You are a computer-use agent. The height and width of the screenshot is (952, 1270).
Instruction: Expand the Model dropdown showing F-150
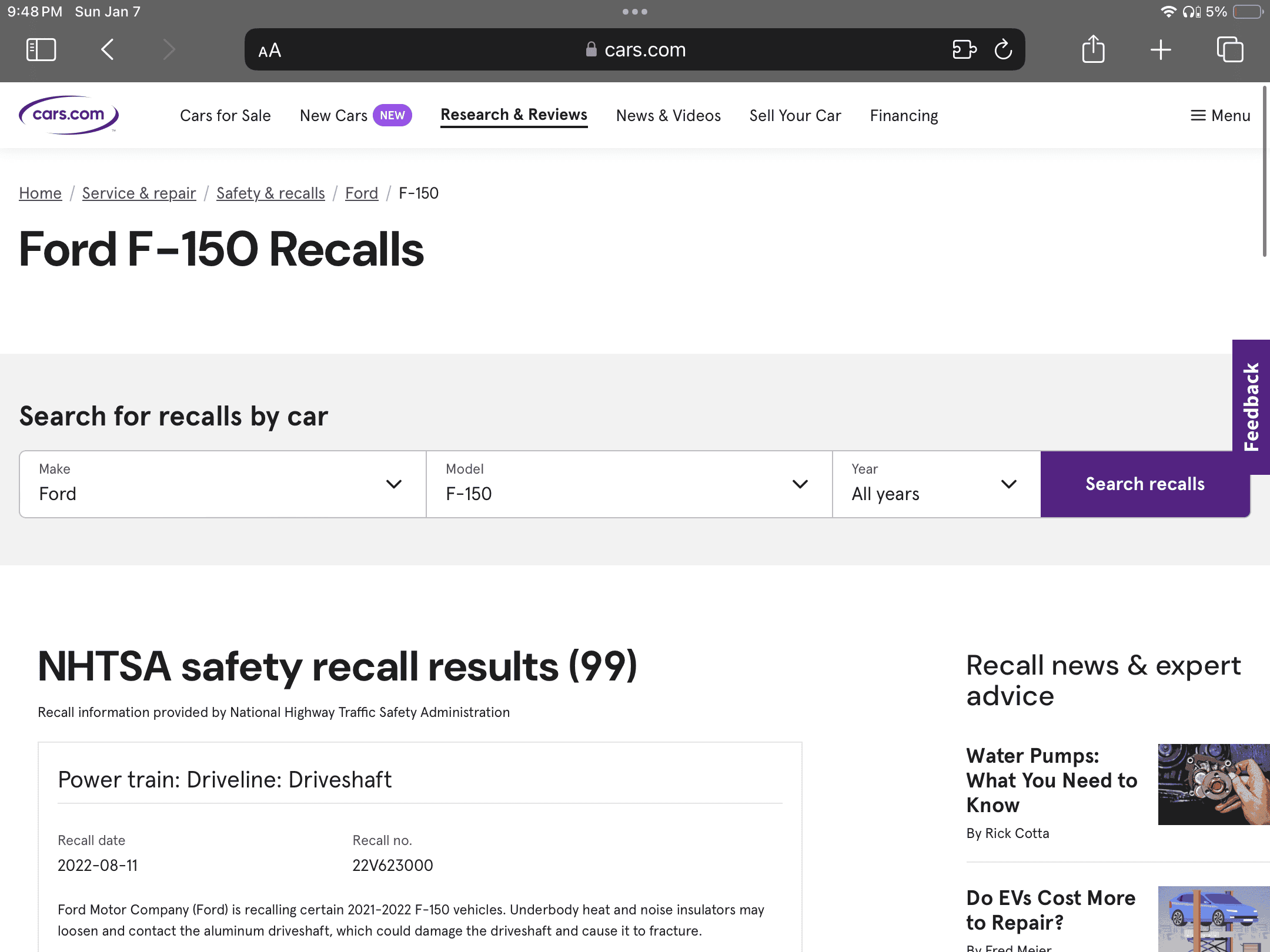pos(629,484)
